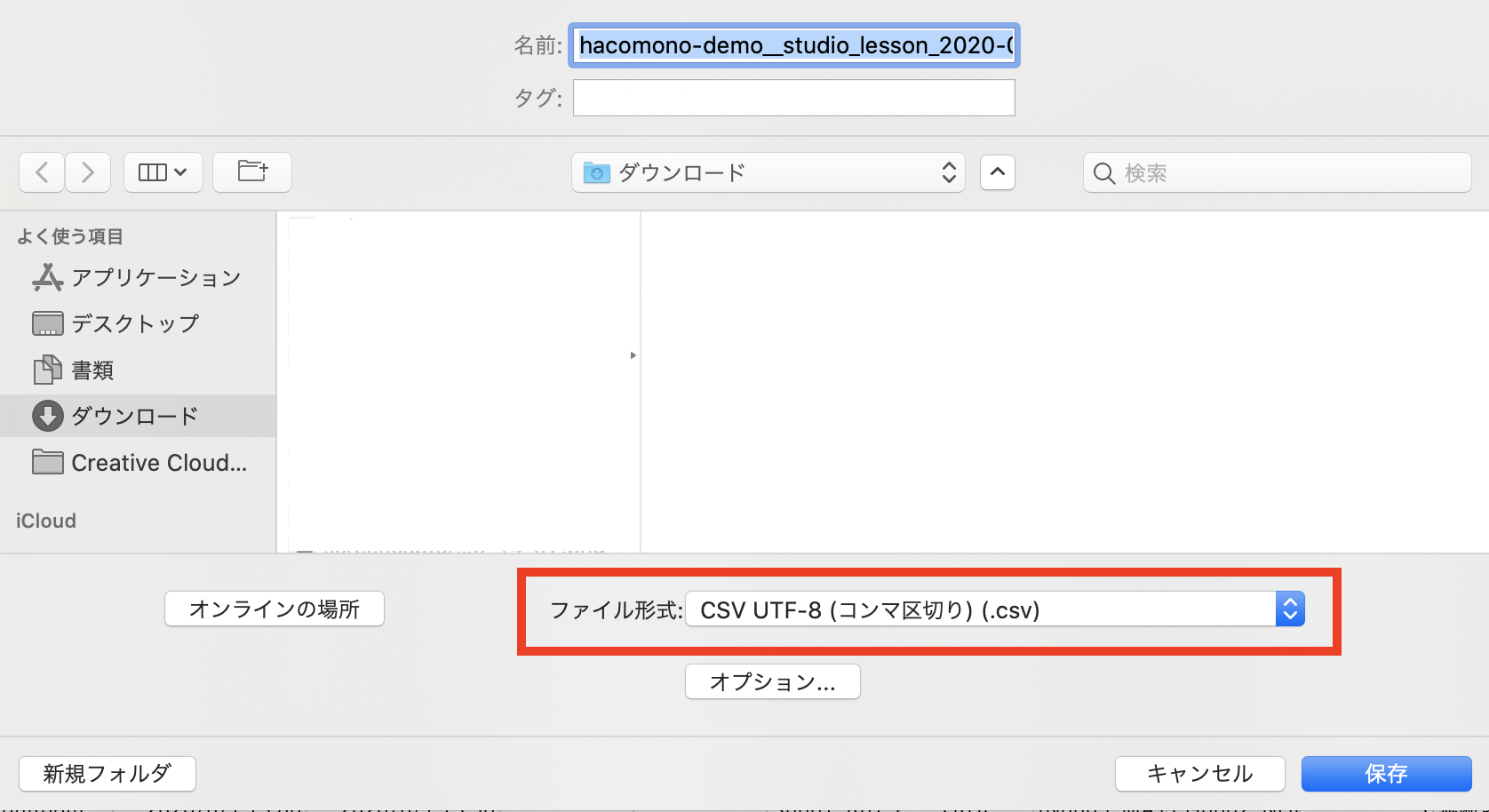This screenshot has width=1489, height=812.
Task: Collapse the dialog with the chevron-up button
Action: pyautogui.click(x=997, y=172)
